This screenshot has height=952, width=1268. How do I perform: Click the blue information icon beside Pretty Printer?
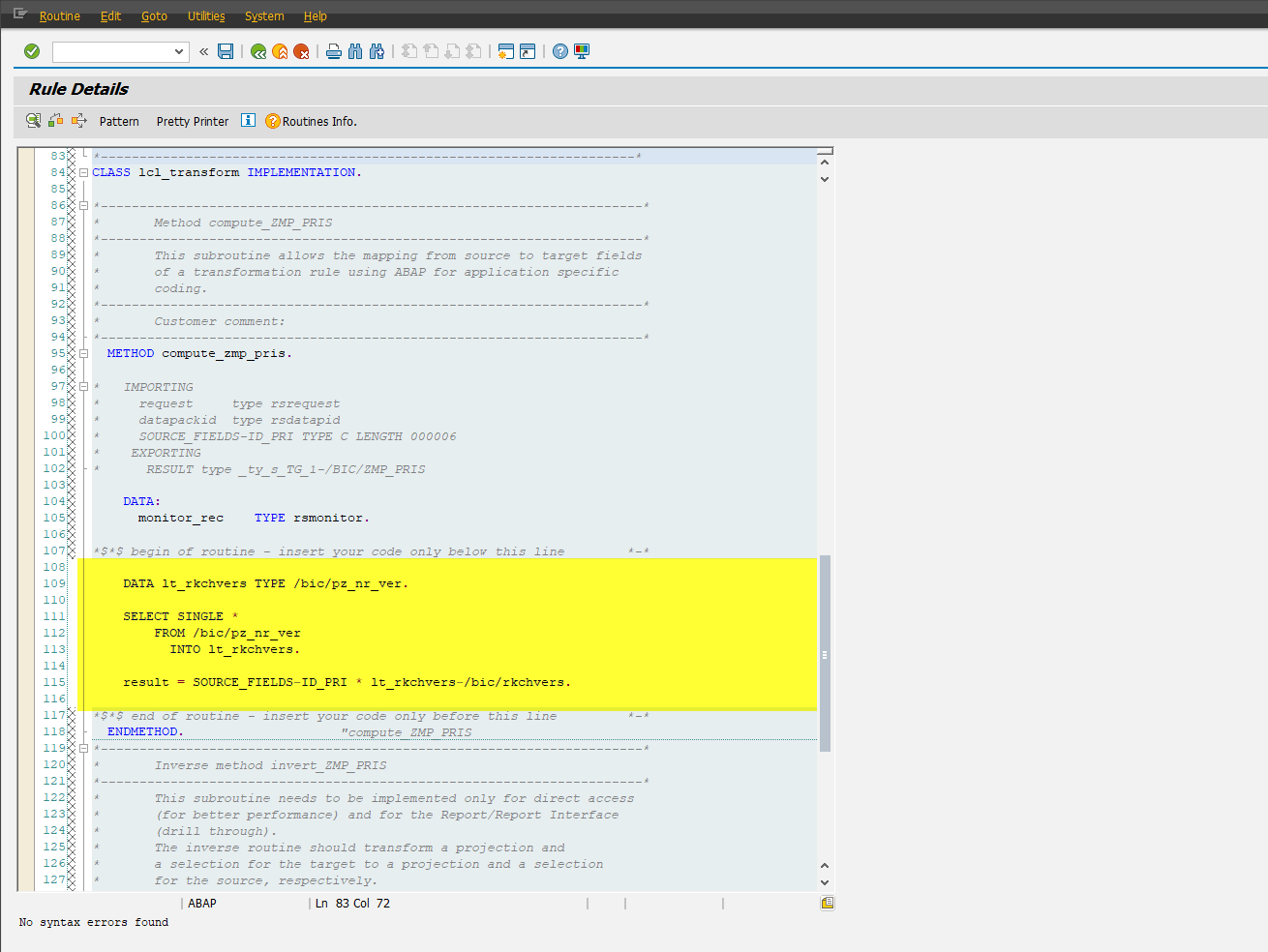coord(248,120)
